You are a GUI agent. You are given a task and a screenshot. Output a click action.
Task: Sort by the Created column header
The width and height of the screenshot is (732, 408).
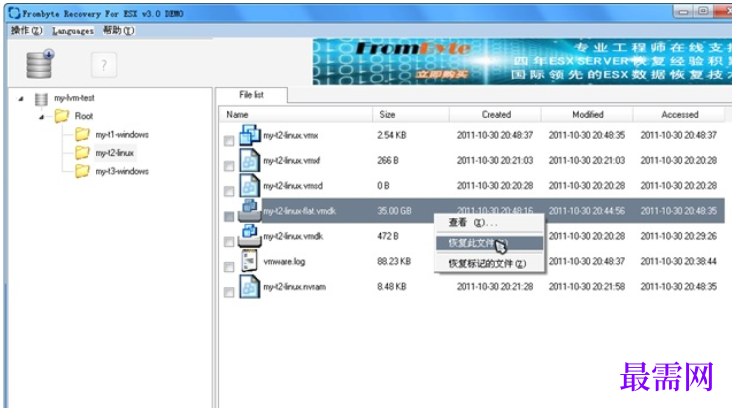(x=495, y=114)
